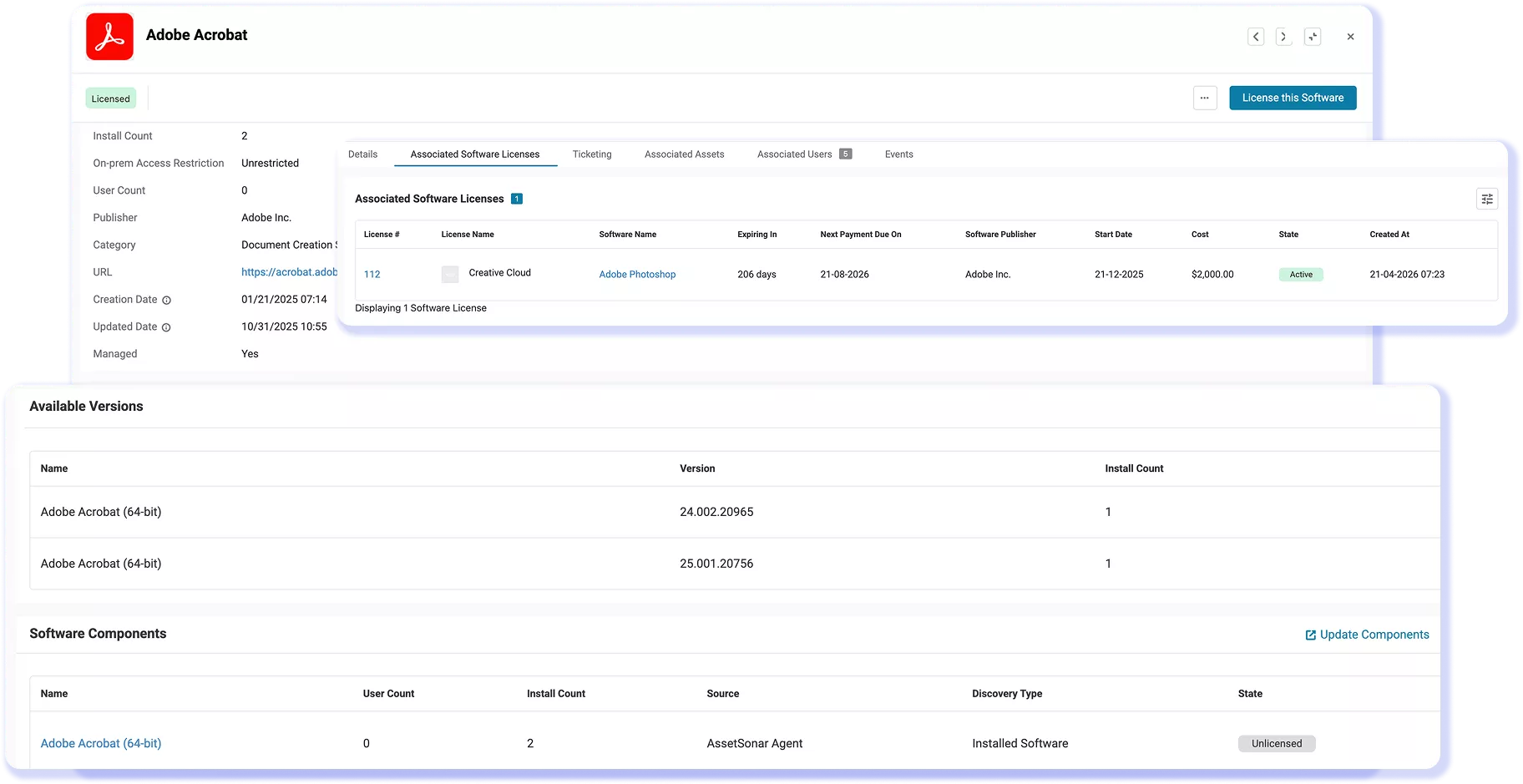Open the Adobe Photoshop software link
Image resolution: width=1523 pixels, height=784 pixels.
[637, 275]
